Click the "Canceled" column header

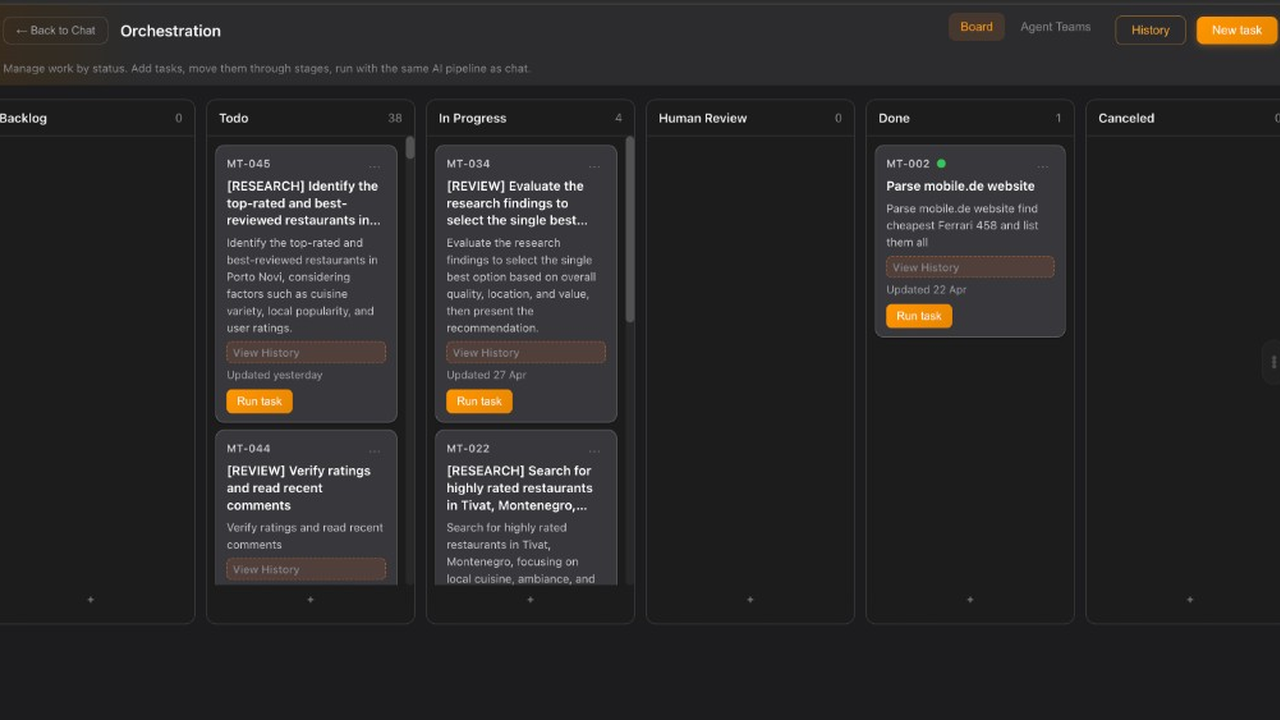click(1126, 118)
